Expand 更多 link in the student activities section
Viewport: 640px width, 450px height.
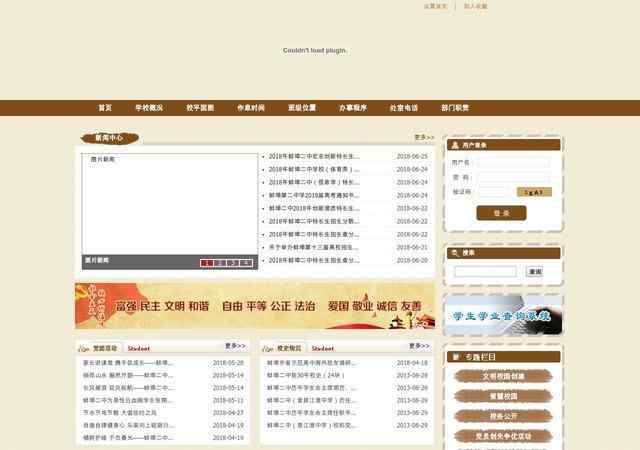[x=235, y=346]
